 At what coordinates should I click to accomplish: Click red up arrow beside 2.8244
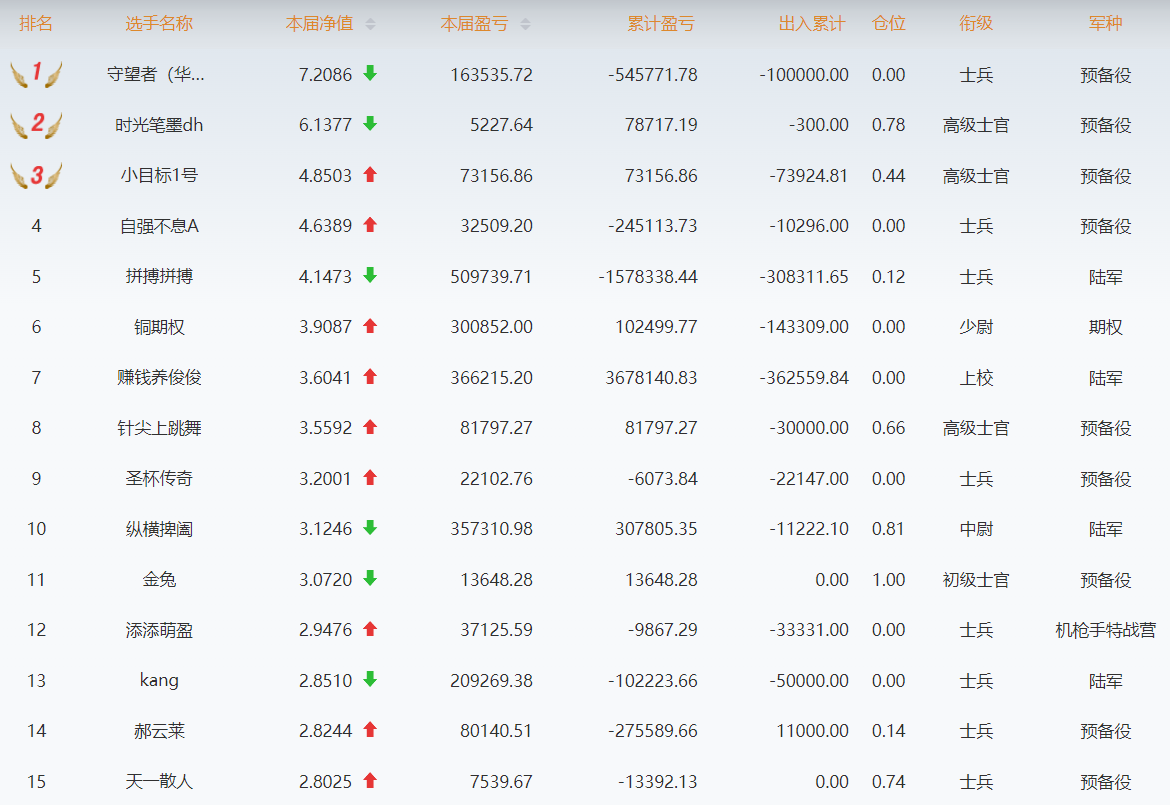pyautogui.click(x=370, y=730)
